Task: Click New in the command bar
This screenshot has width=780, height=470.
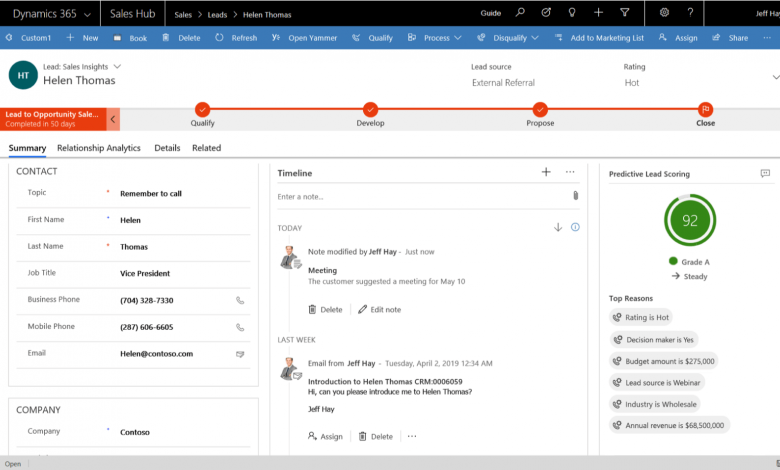Action: (83, 38)
